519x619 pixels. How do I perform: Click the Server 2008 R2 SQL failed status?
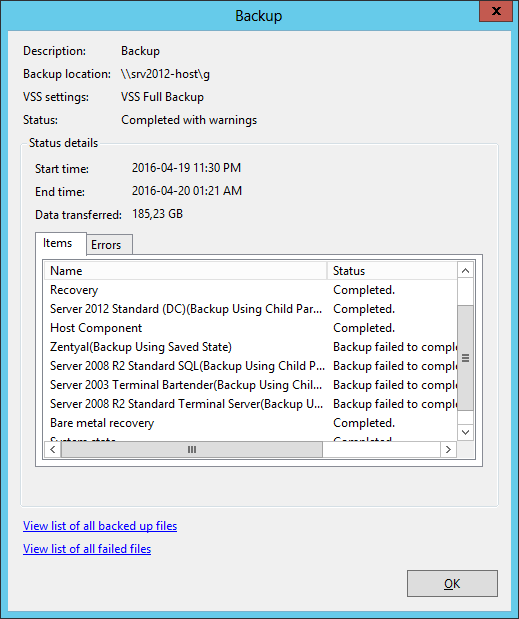(395, 366)
